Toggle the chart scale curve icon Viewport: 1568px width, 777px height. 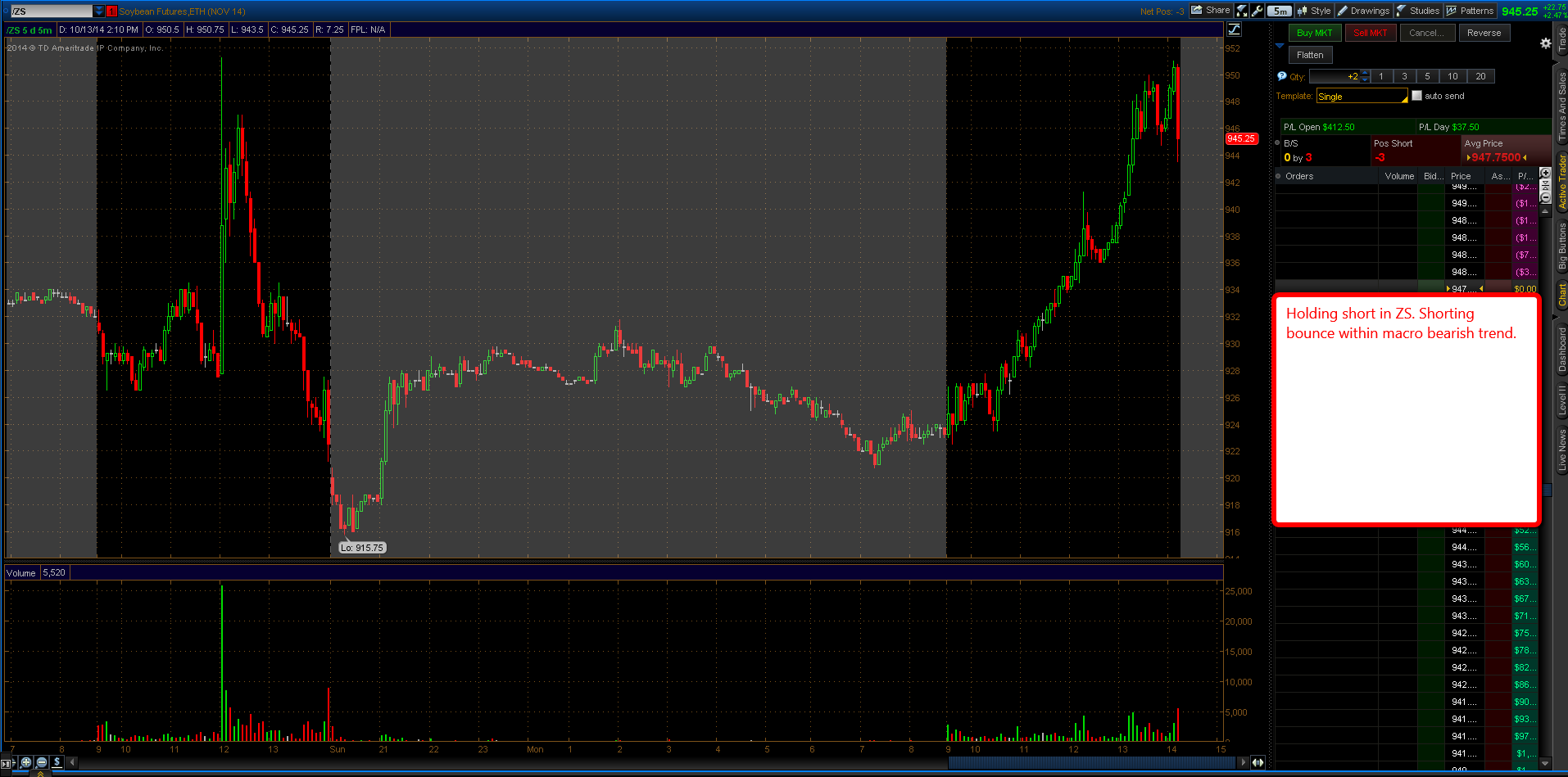[1234, 29]
